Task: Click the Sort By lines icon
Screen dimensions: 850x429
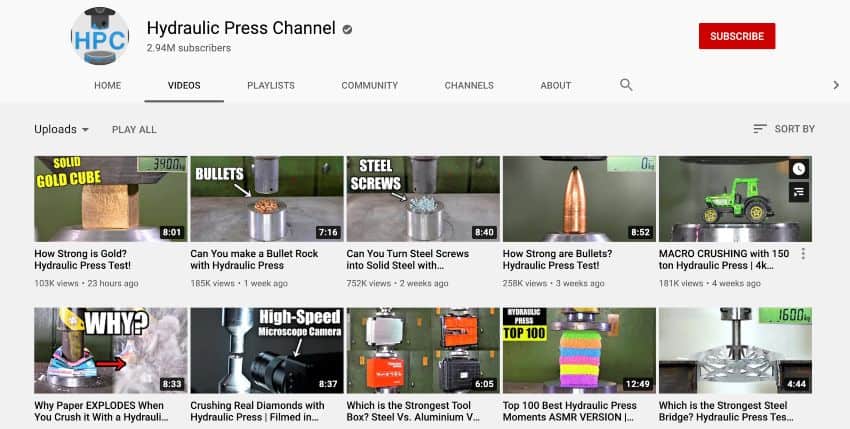Action: point(759,129)
